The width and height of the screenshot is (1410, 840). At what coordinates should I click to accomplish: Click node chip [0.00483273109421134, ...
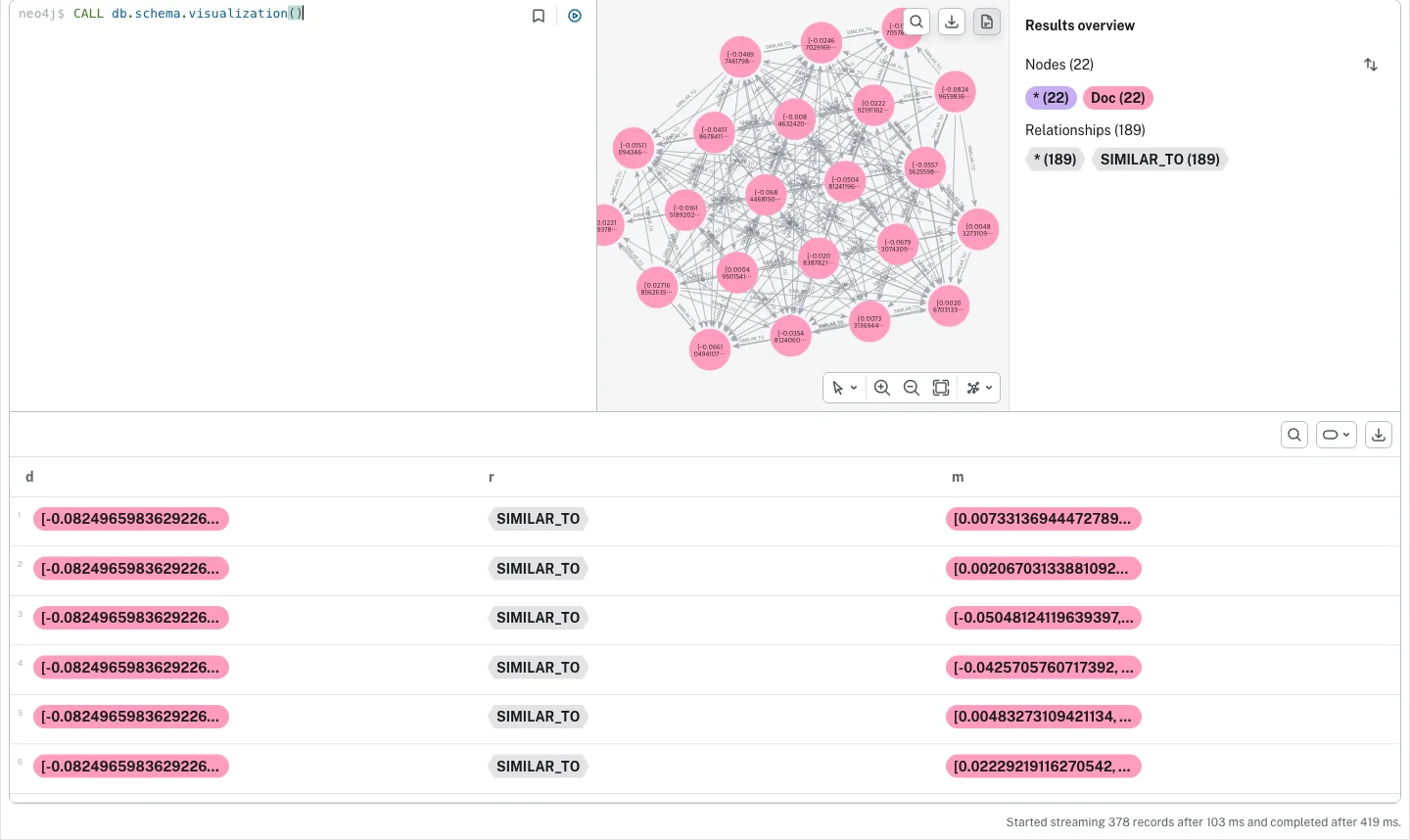pyautogui.click(x=1043, y=717)
